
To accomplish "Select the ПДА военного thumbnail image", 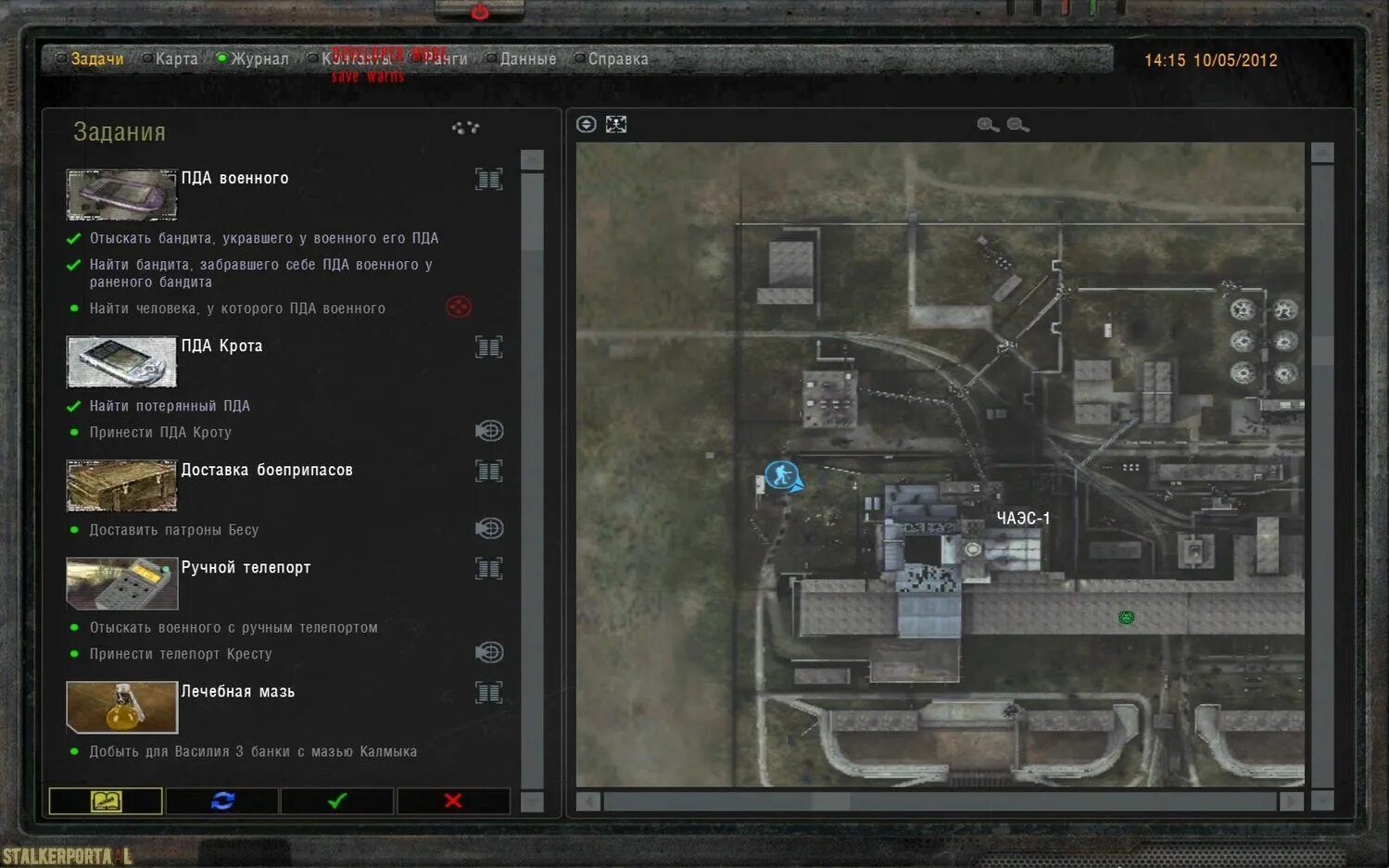I will pyautogui.click(x=121, y=195).
